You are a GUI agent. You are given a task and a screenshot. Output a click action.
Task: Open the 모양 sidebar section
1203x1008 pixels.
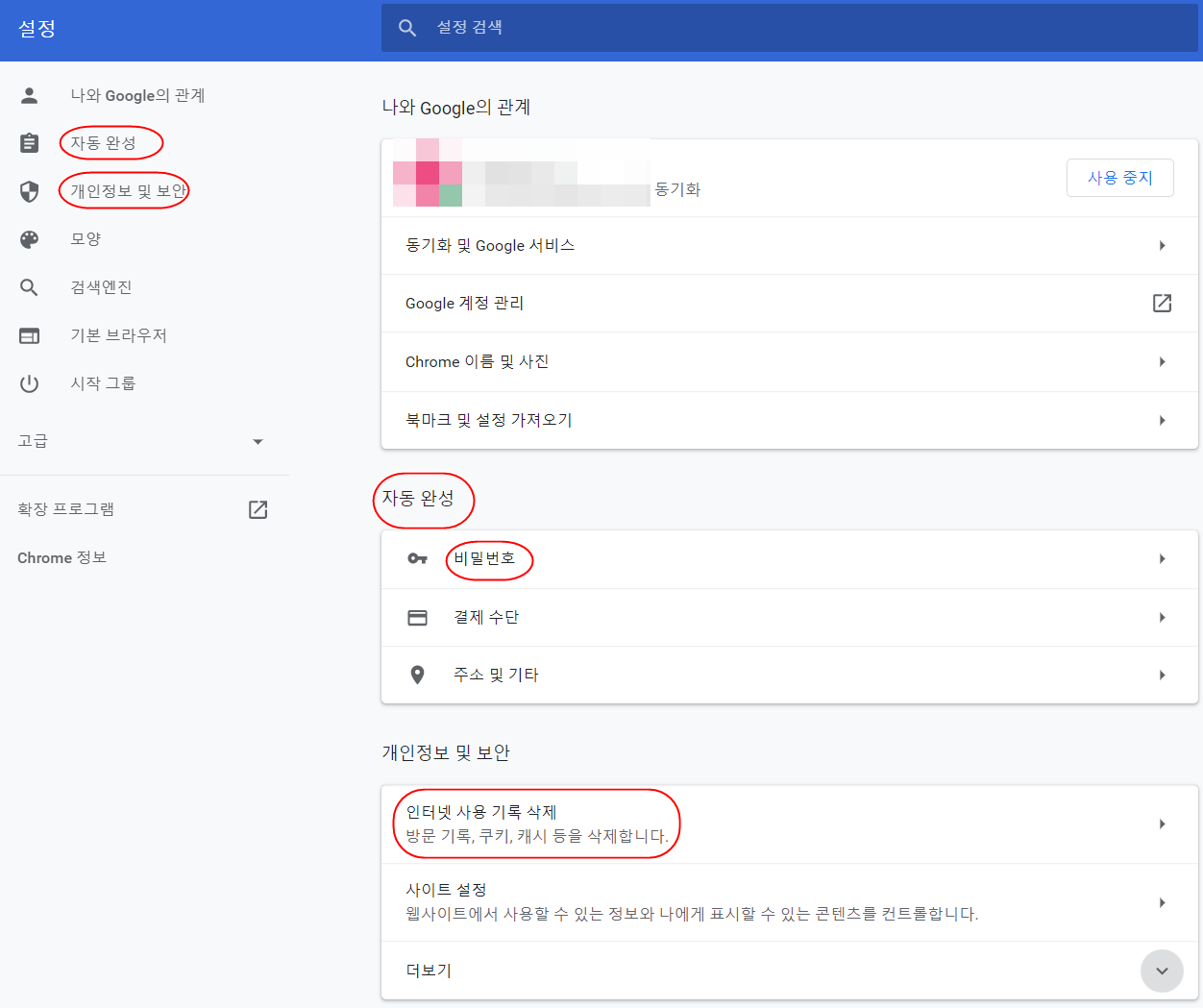click(86, 239)
